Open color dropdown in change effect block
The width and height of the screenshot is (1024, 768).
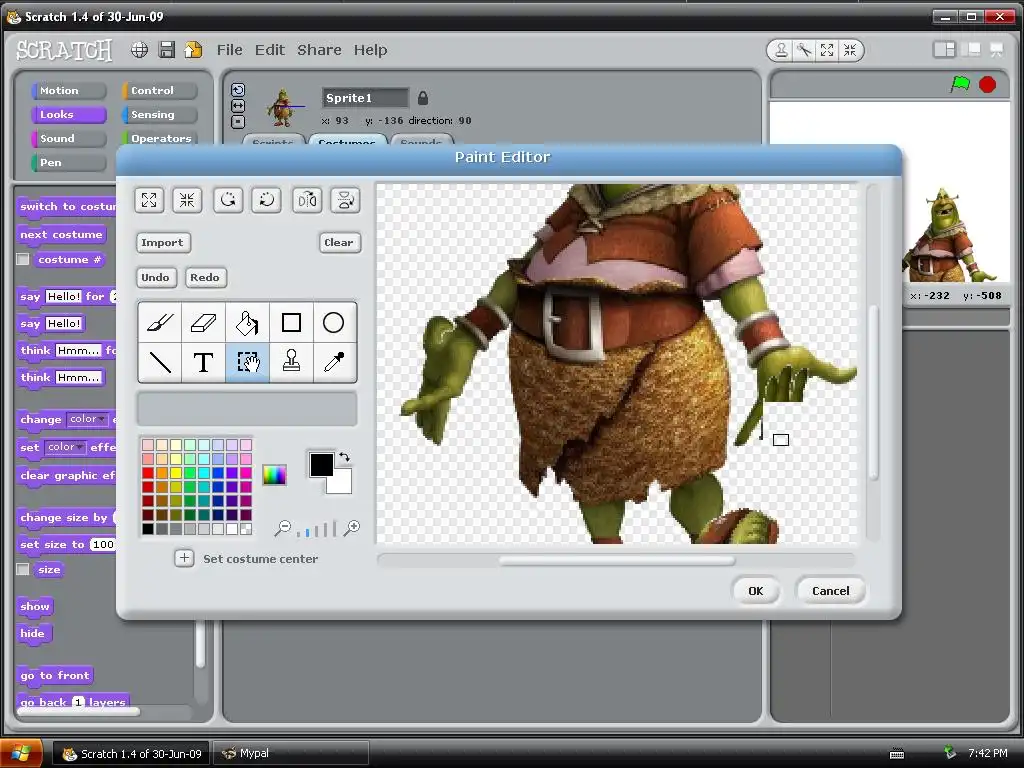(87, 419)
